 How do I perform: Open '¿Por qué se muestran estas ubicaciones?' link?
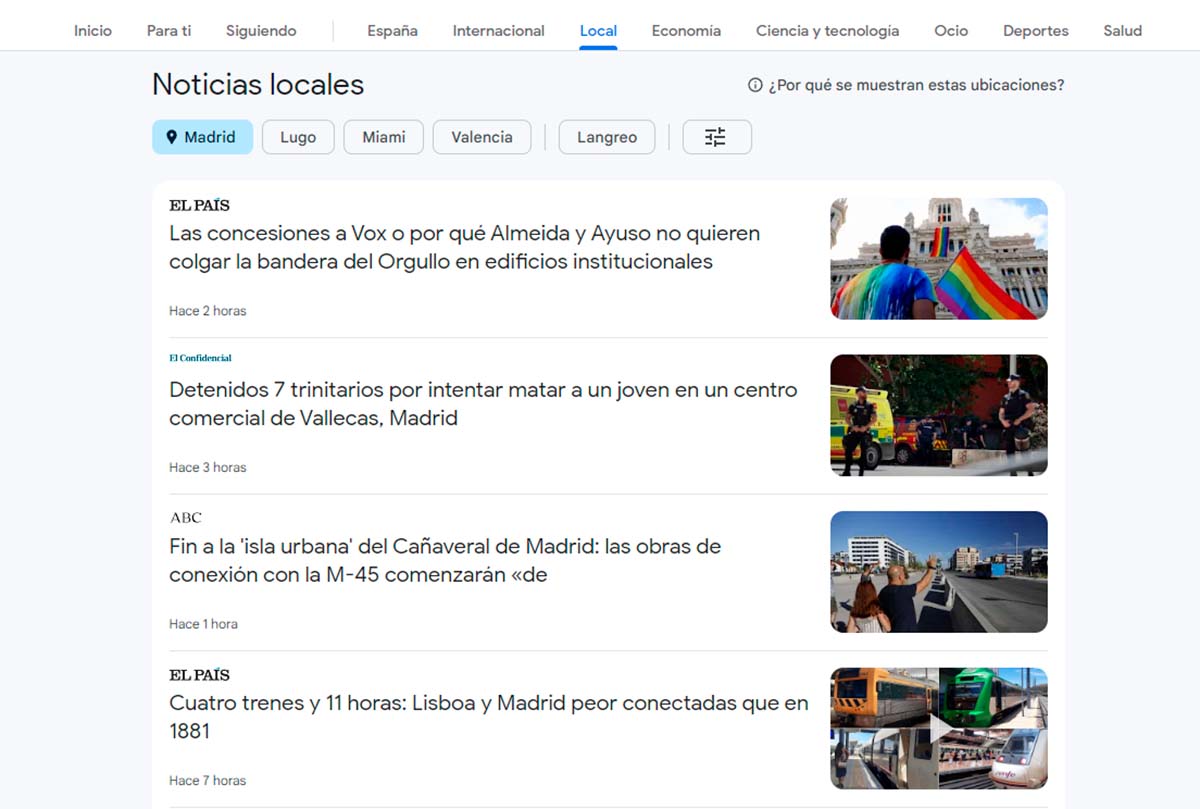tap(916, 85)
